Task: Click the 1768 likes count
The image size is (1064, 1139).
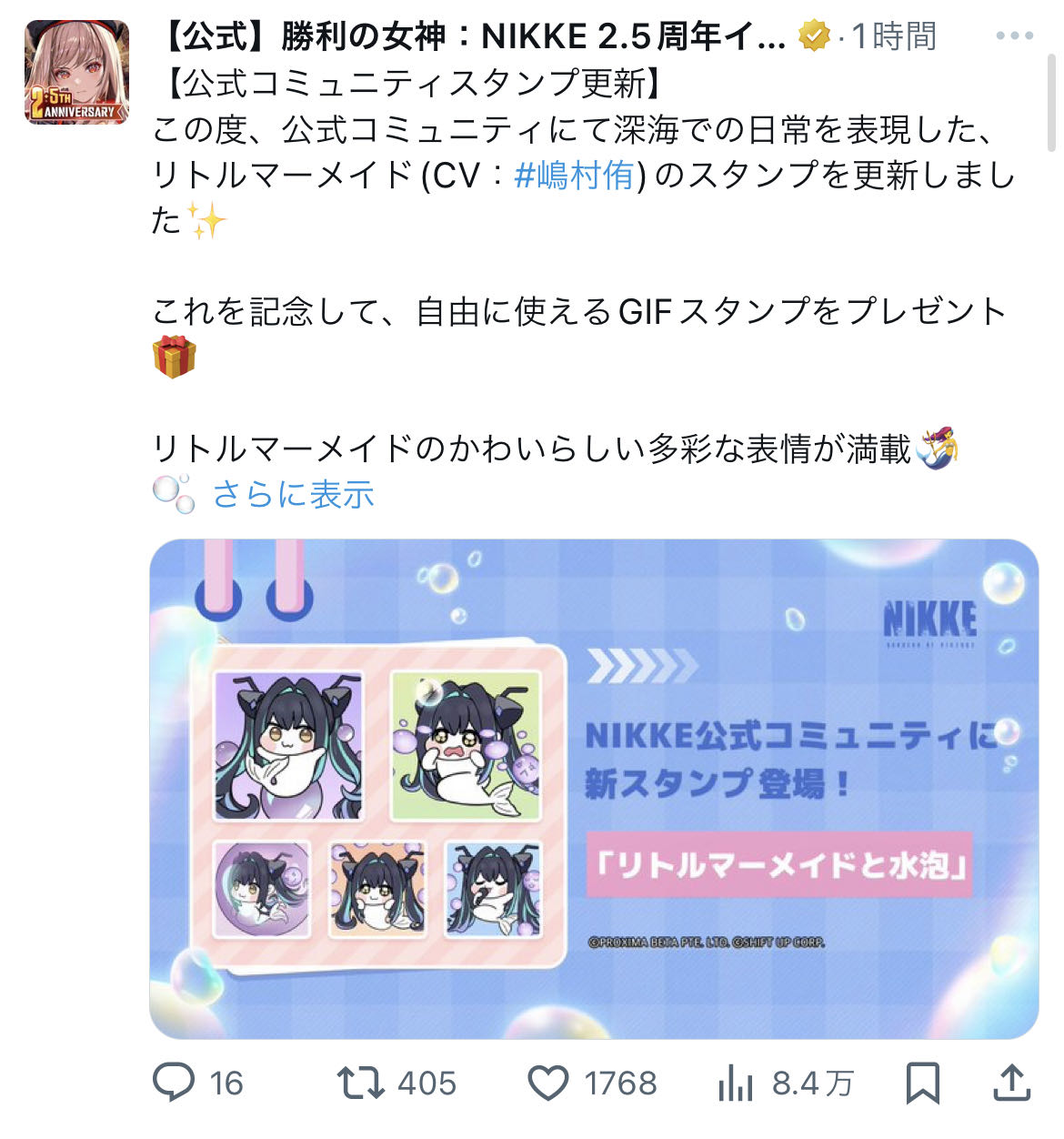Action: pos(620,1084)
